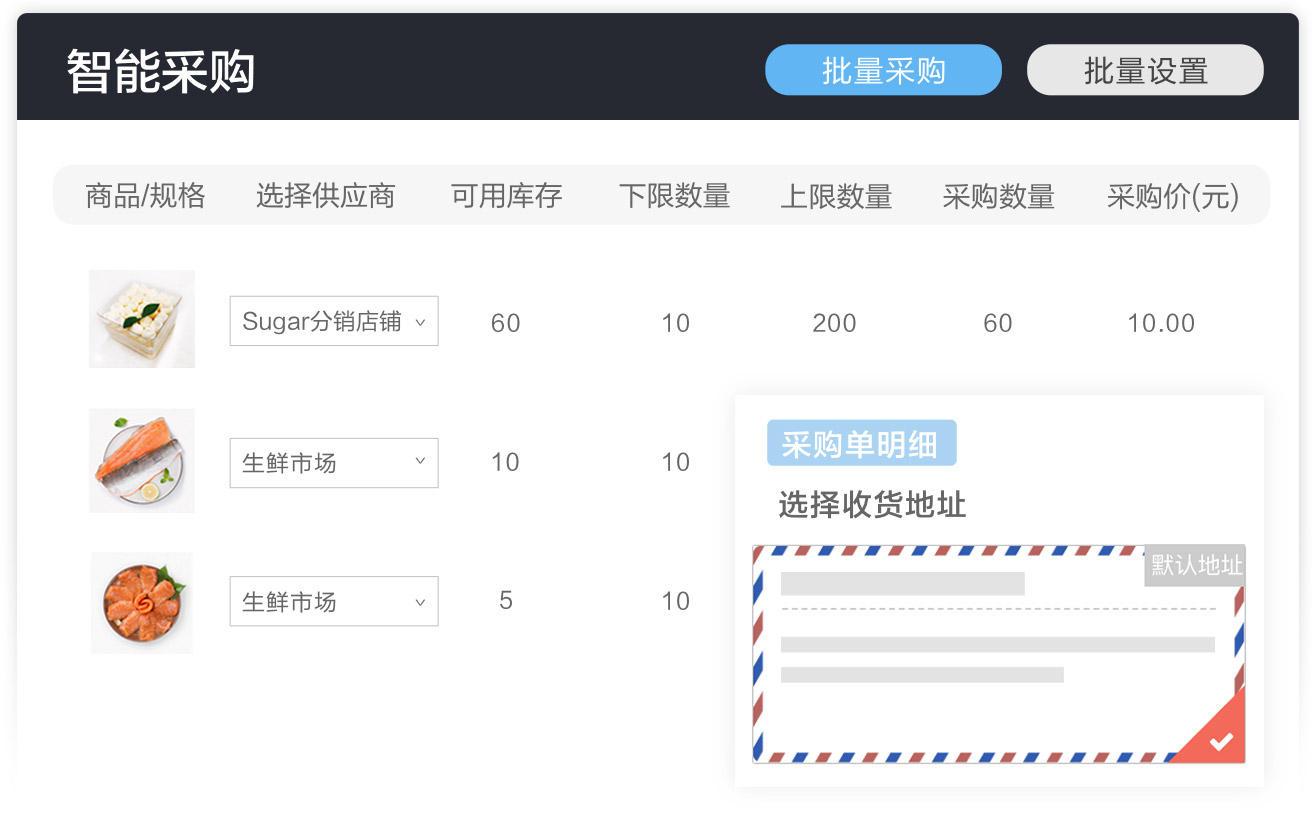Click the 商品/规格 column header
The height and width of the screenshot is (822, 1314).
(x=145, y=196)
